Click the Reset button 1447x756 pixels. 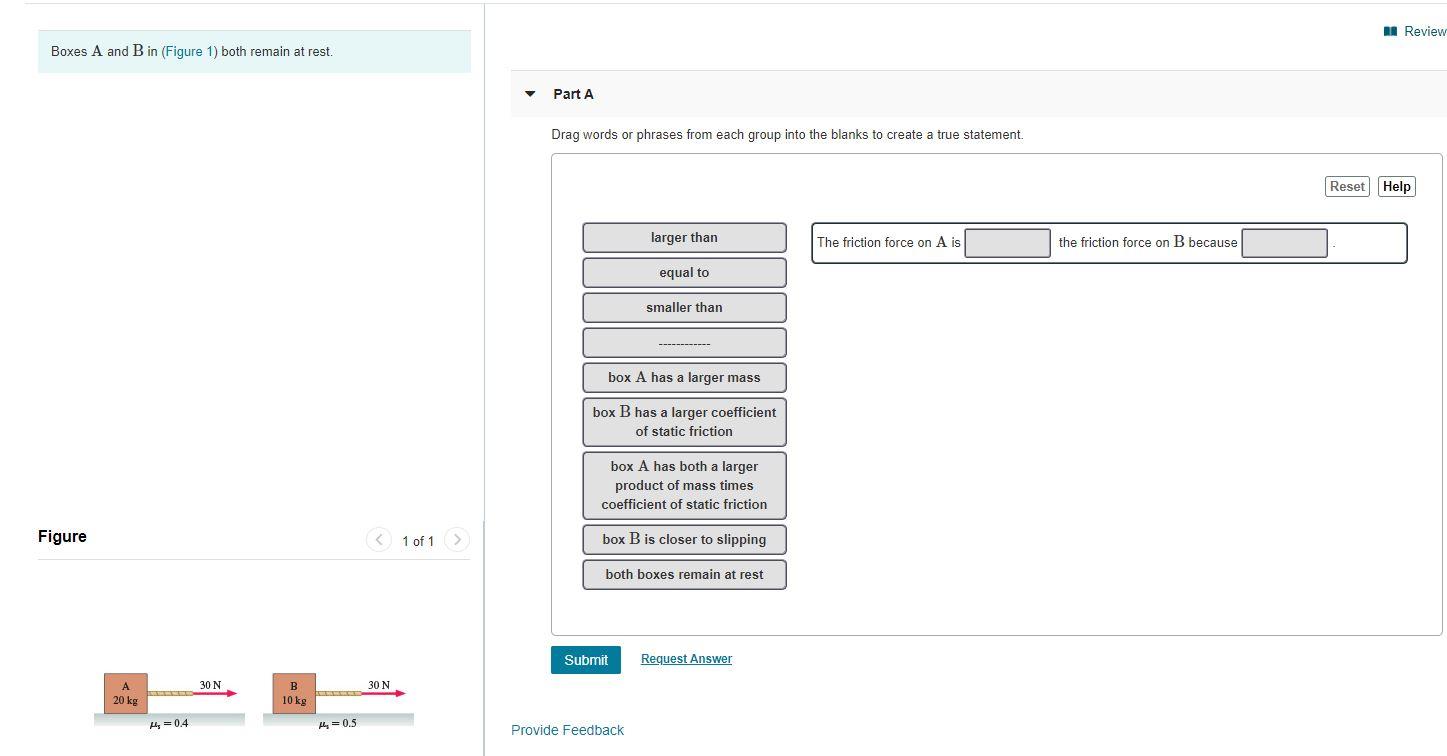pyautogui.click(x=1346, y=186)
